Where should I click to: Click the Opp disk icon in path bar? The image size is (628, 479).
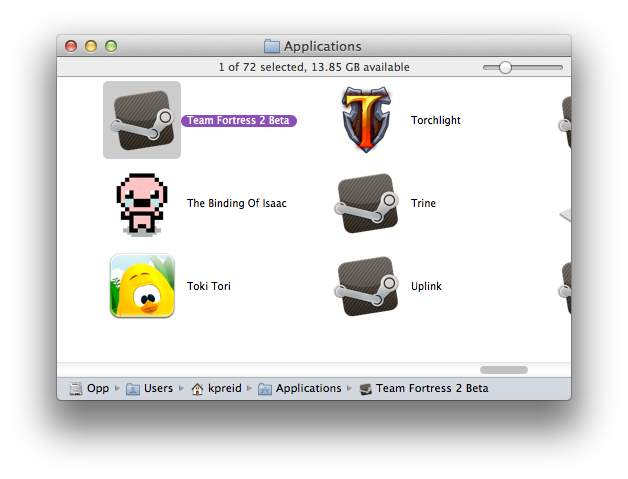point(76,388)
